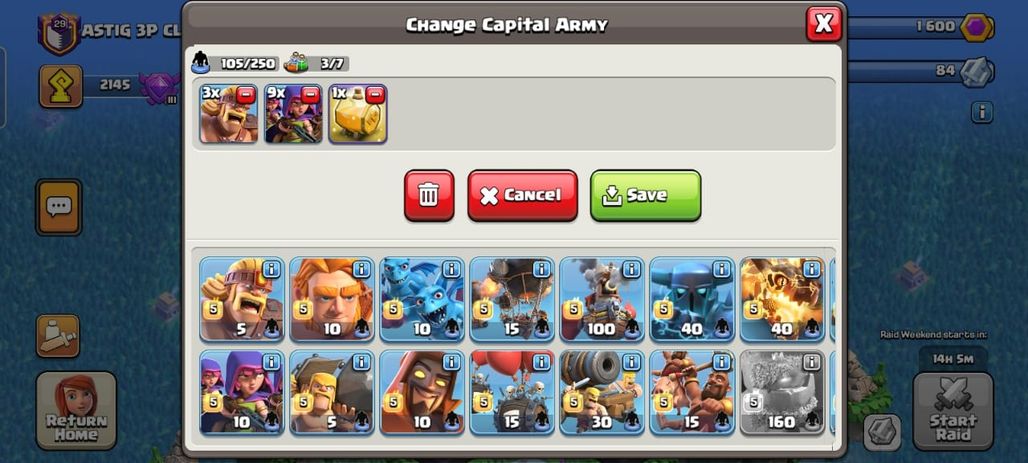1028x463 pixels.
Task: Remove the yellow spell via minus button
Action: [x=374, y=95]
